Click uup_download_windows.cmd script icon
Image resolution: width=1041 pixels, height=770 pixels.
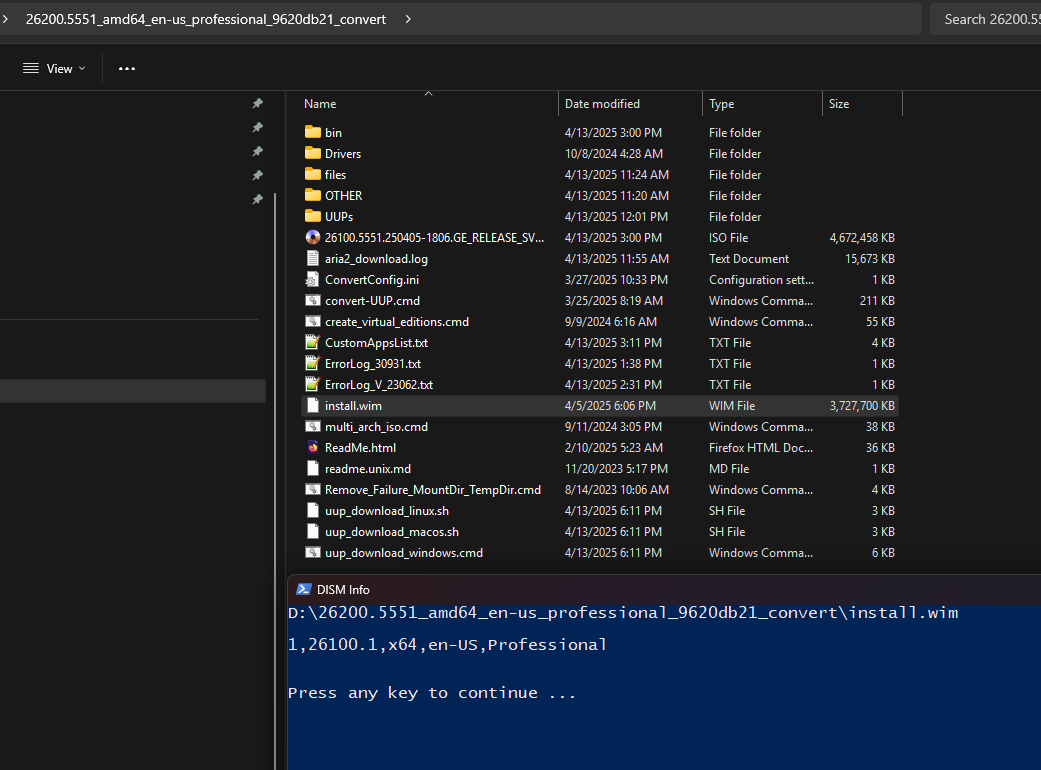[313, 553]
